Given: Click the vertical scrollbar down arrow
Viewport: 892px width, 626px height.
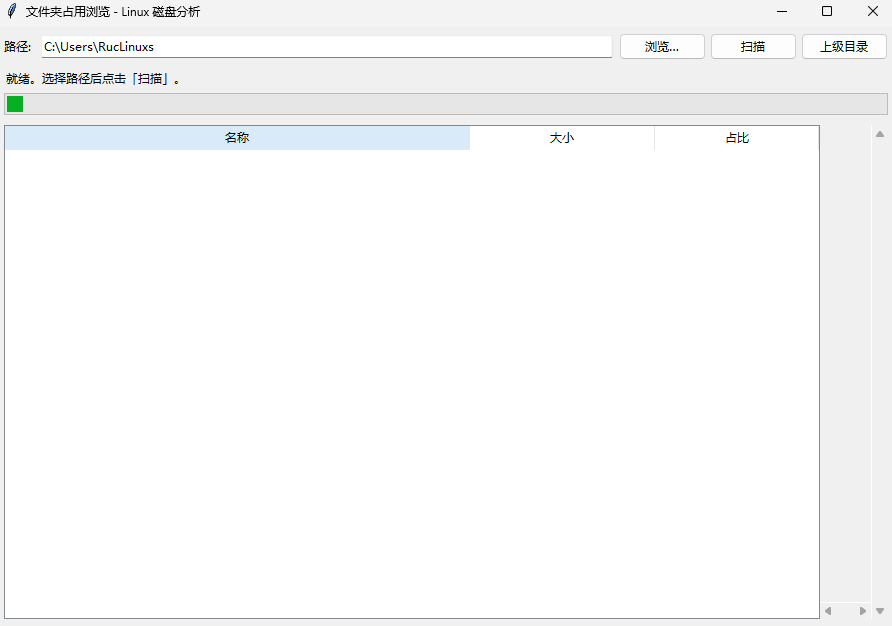Looking at the screenshot, I should coord(880,610).
